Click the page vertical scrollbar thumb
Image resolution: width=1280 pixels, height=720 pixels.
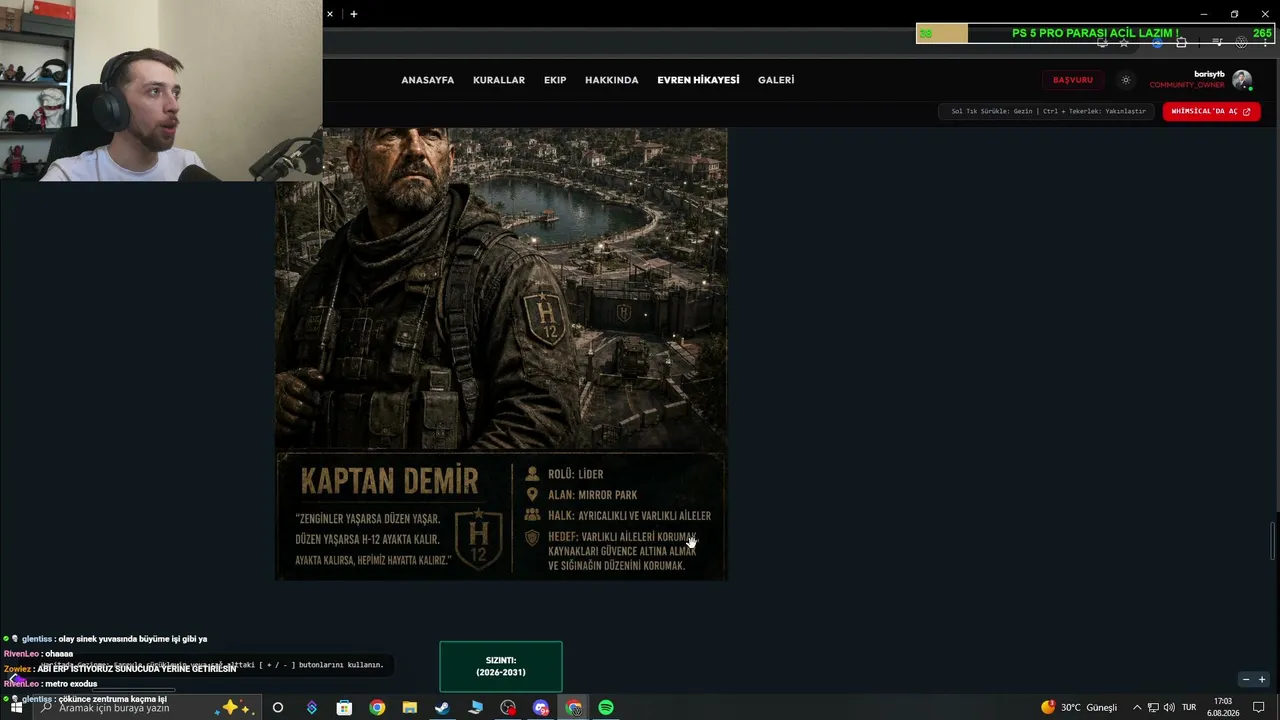point(1273,541)
